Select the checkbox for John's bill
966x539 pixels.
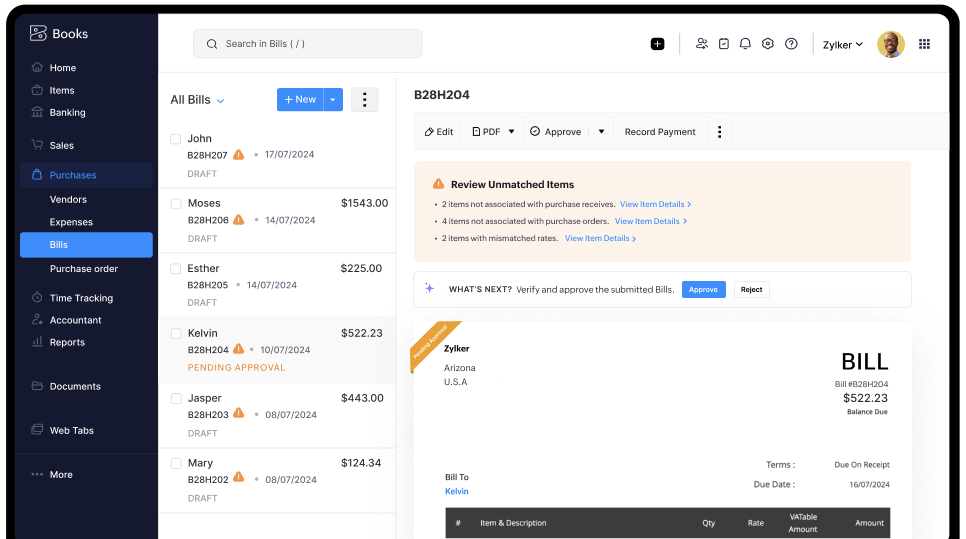click(x=176, y=139)
